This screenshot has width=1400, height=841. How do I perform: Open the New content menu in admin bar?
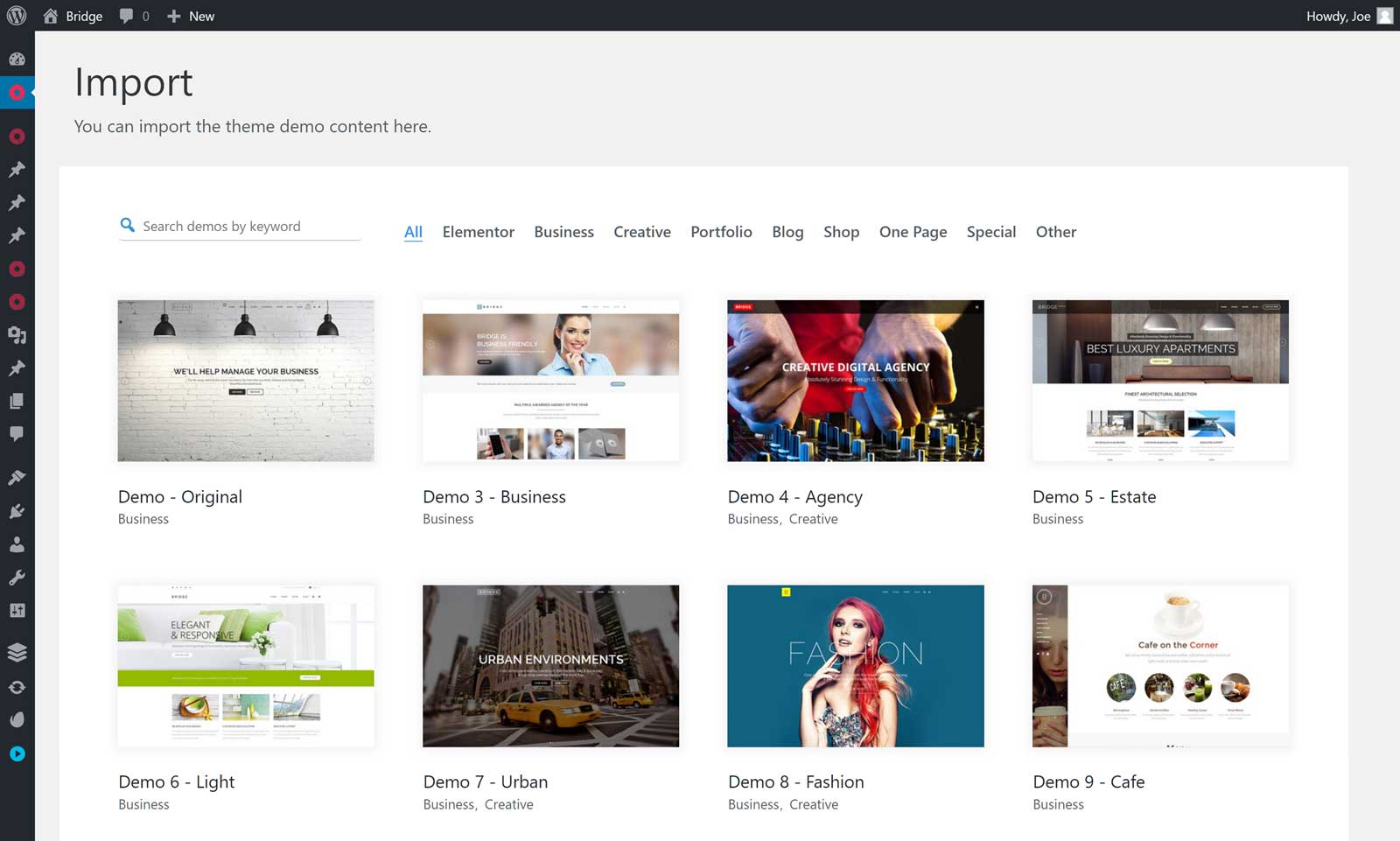coord(191,16)
